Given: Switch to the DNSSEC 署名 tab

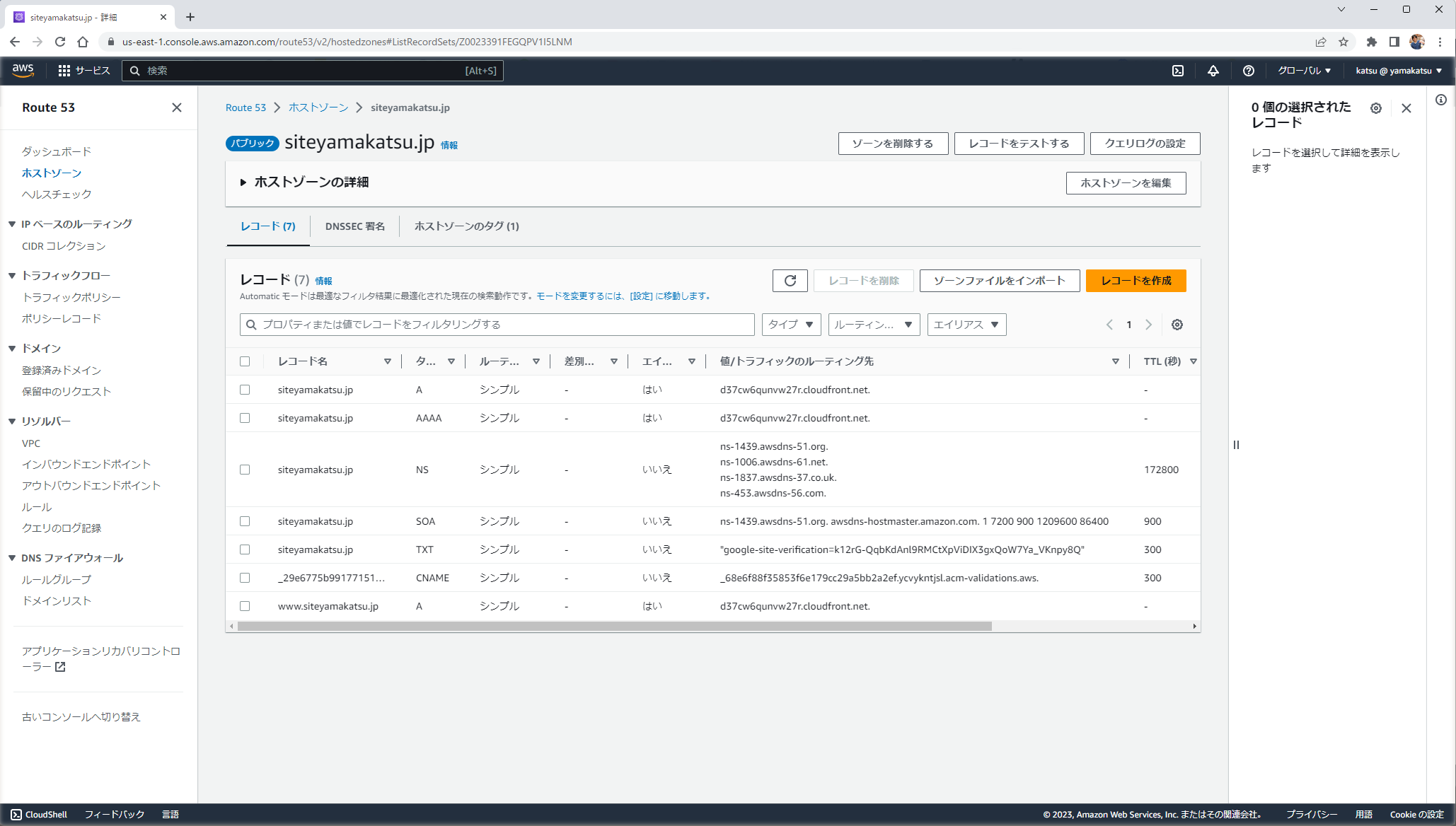Looking at the screenshot, I should (355, 226).
